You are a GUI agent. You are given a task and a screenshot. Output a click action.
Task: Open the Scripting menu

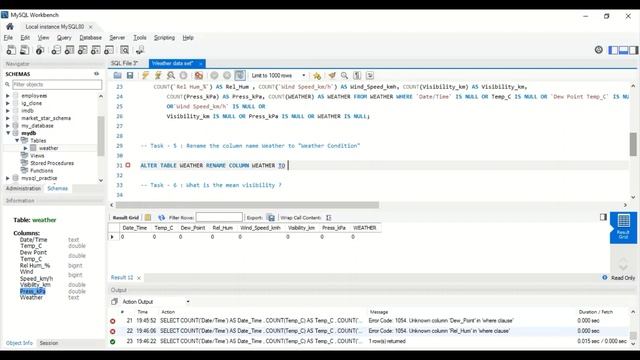(164, 38)
